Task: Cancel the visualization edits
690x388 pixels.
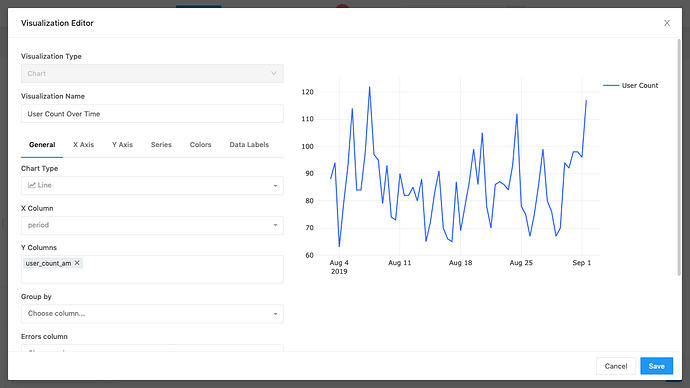Action: tap(616, 366)
